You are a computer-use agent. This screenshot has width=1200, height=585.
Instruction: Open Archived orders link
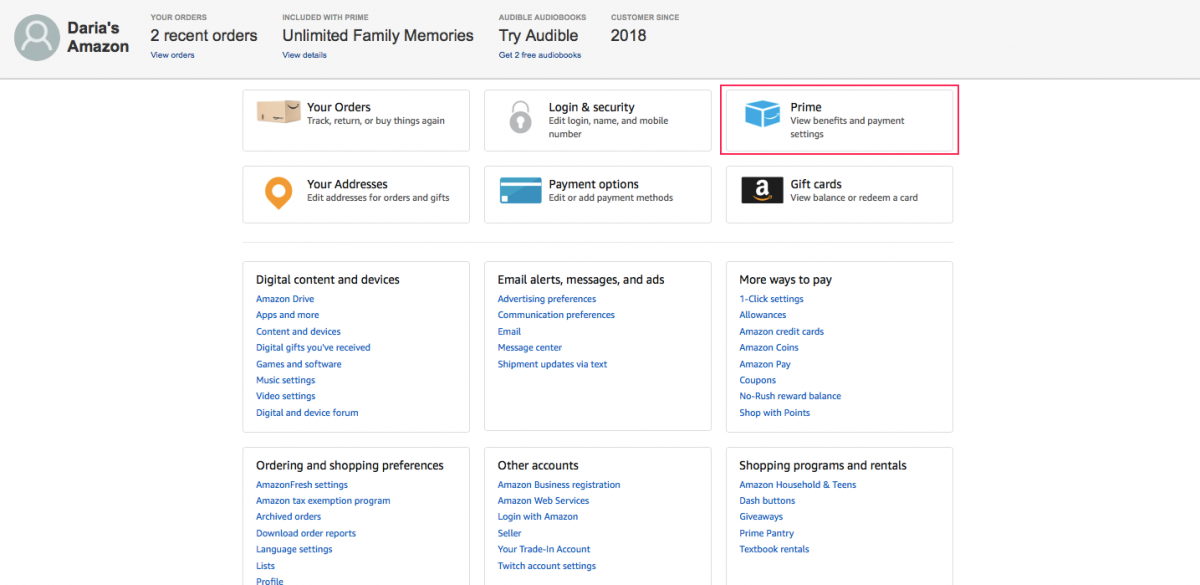(x=289, y=517)
